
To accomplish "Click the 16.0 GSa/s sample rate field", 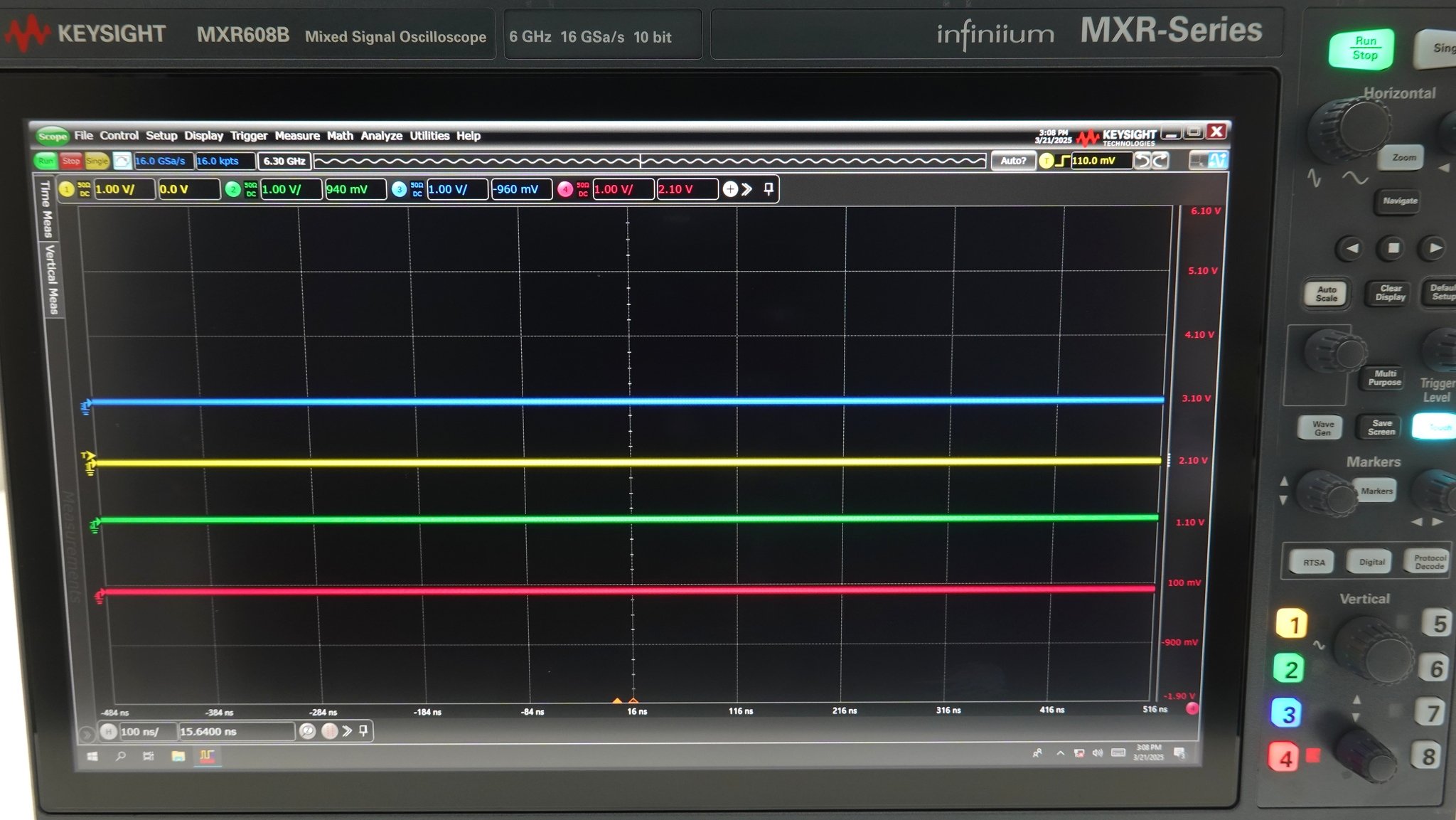I will pyautogui.click(x=163, y=161).
